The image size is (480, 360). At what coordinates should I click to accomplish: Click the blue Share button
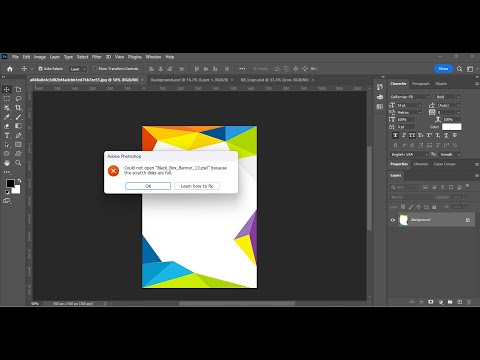pos(443,69)
